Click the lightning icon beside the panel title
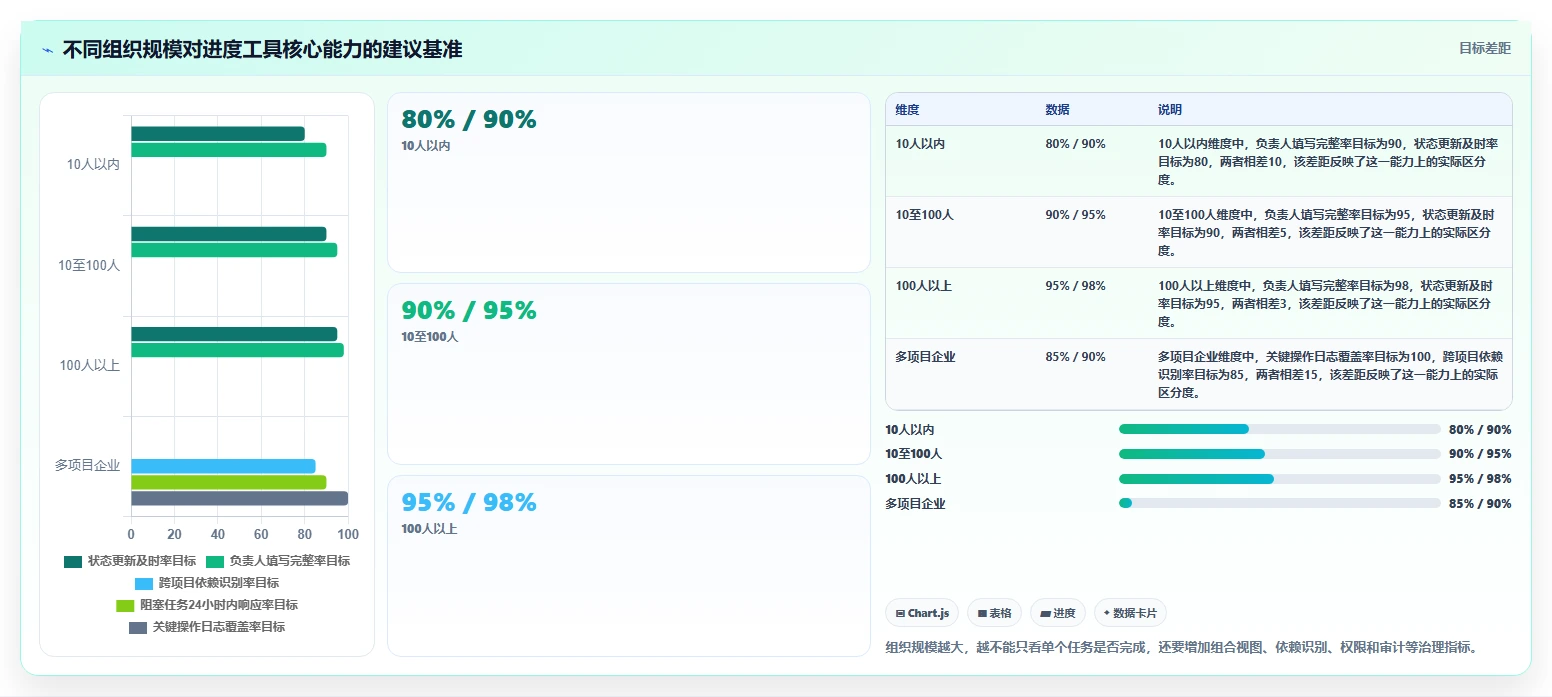 [x=47, y=50]
